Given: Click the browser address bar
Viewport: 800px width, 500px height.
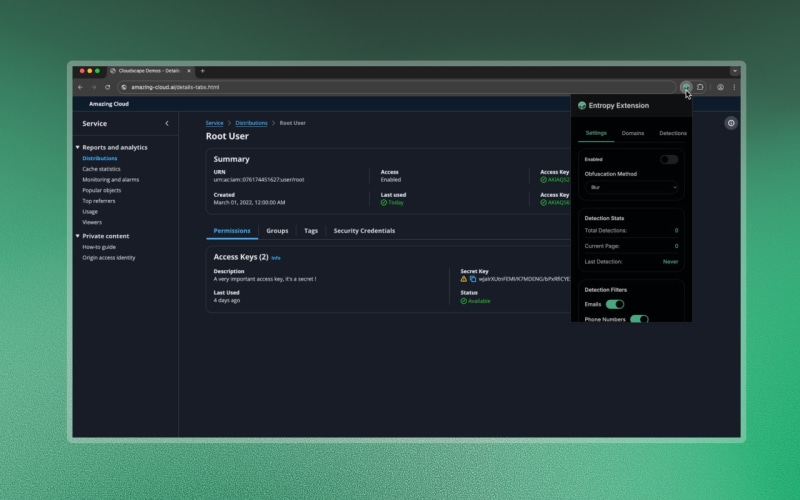Looking at the screenshot, I should pos(400,87).
